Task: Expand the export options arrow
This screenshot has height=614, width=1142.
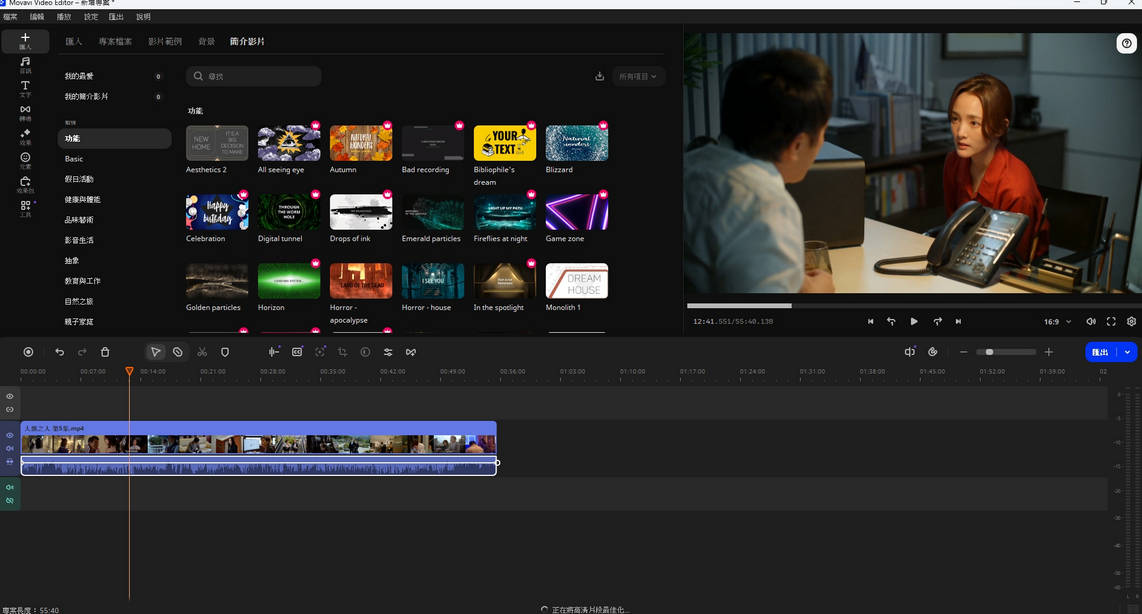Action: coord(1127,352)
